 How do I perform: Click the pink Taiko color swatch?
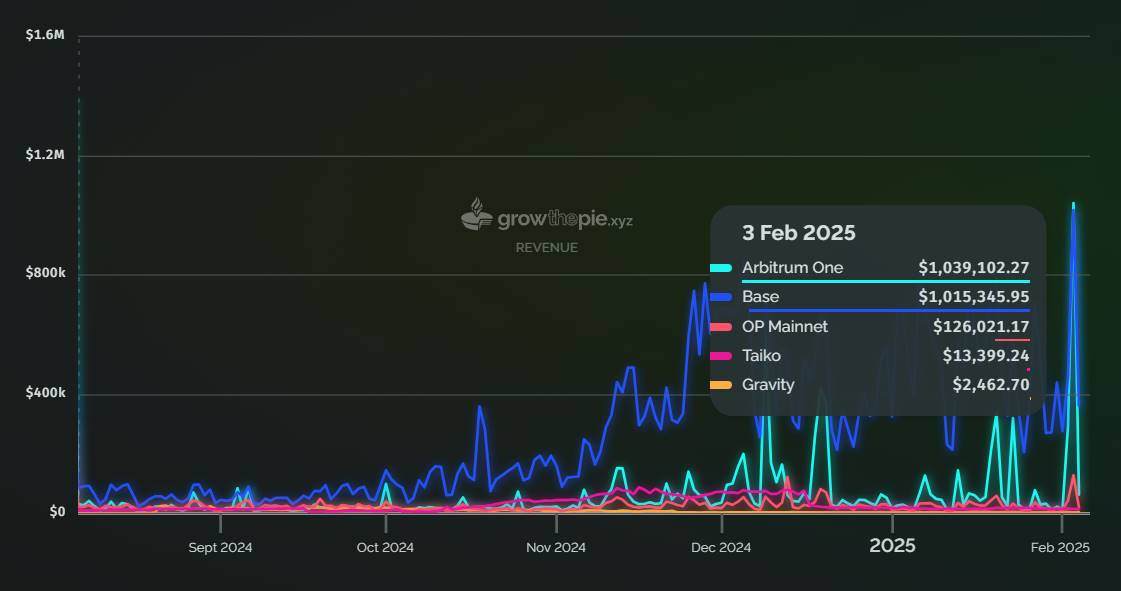[x=721, y=356]
